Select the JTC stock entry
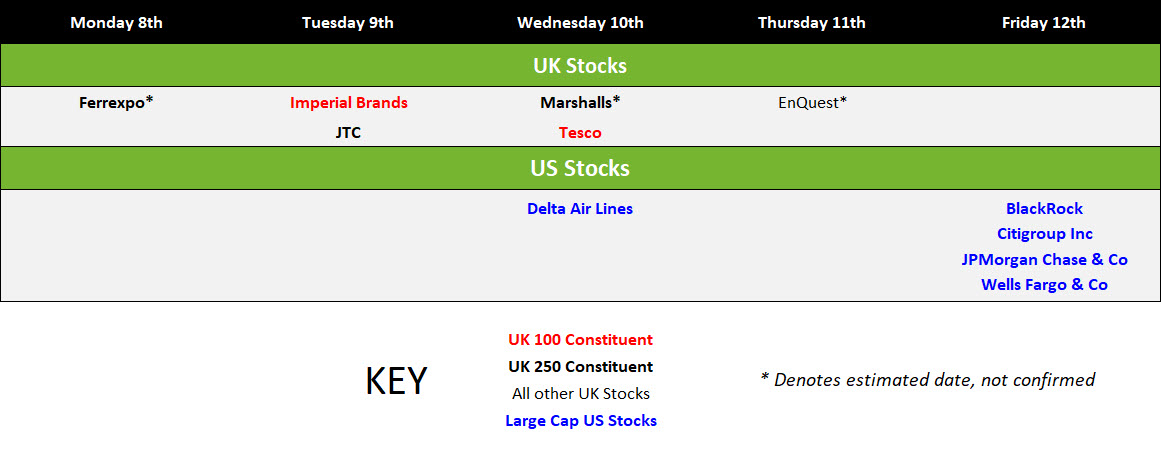This screenshot has width=1161, height=456. (x=348, y=133)
